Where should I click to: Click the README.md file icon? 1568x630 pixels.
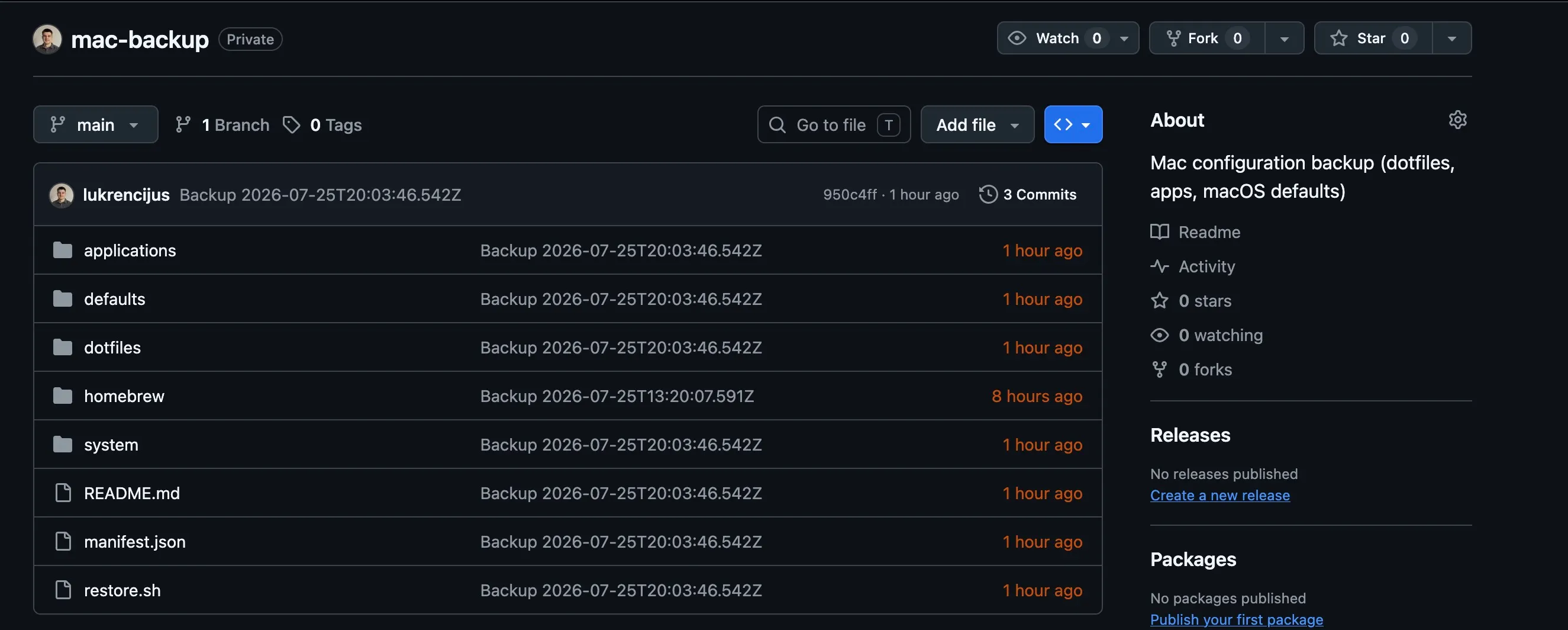(x=63, y=493)
